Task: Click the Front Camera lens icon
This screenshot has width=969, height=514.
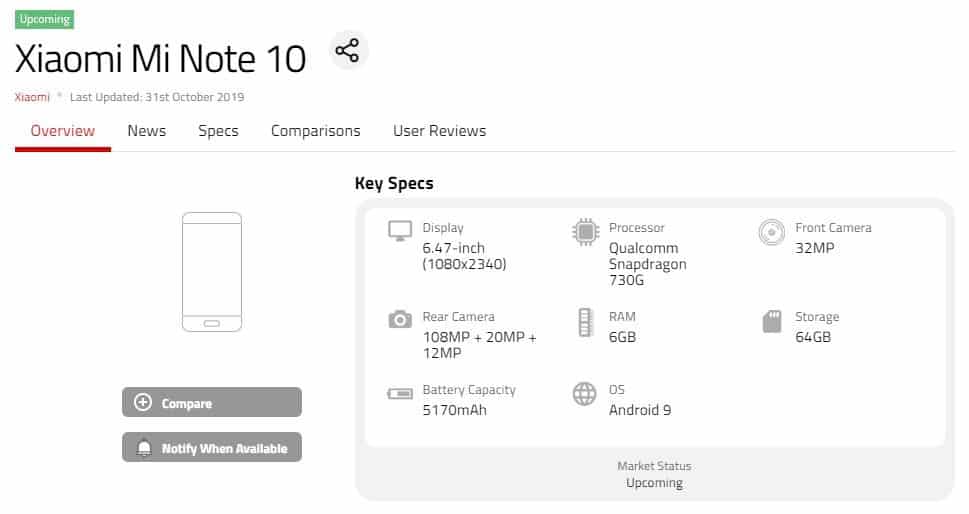Action: click(771, 232)
